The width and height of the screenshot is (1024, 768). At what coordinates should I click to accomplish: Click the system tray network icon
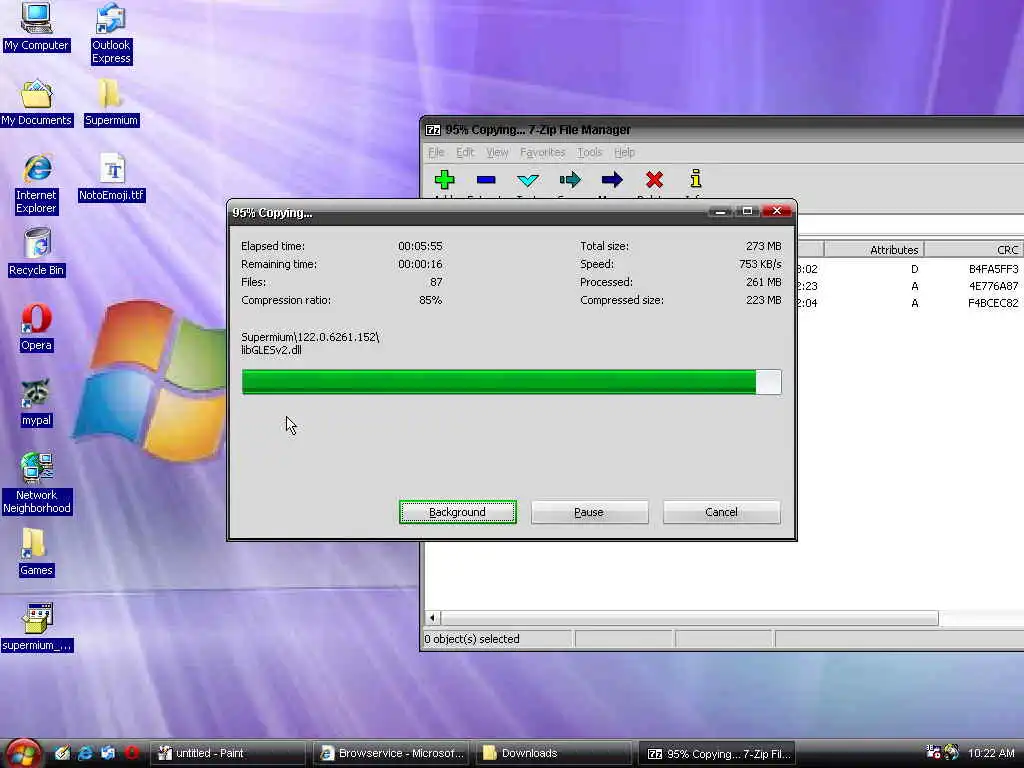click(934, 752)
